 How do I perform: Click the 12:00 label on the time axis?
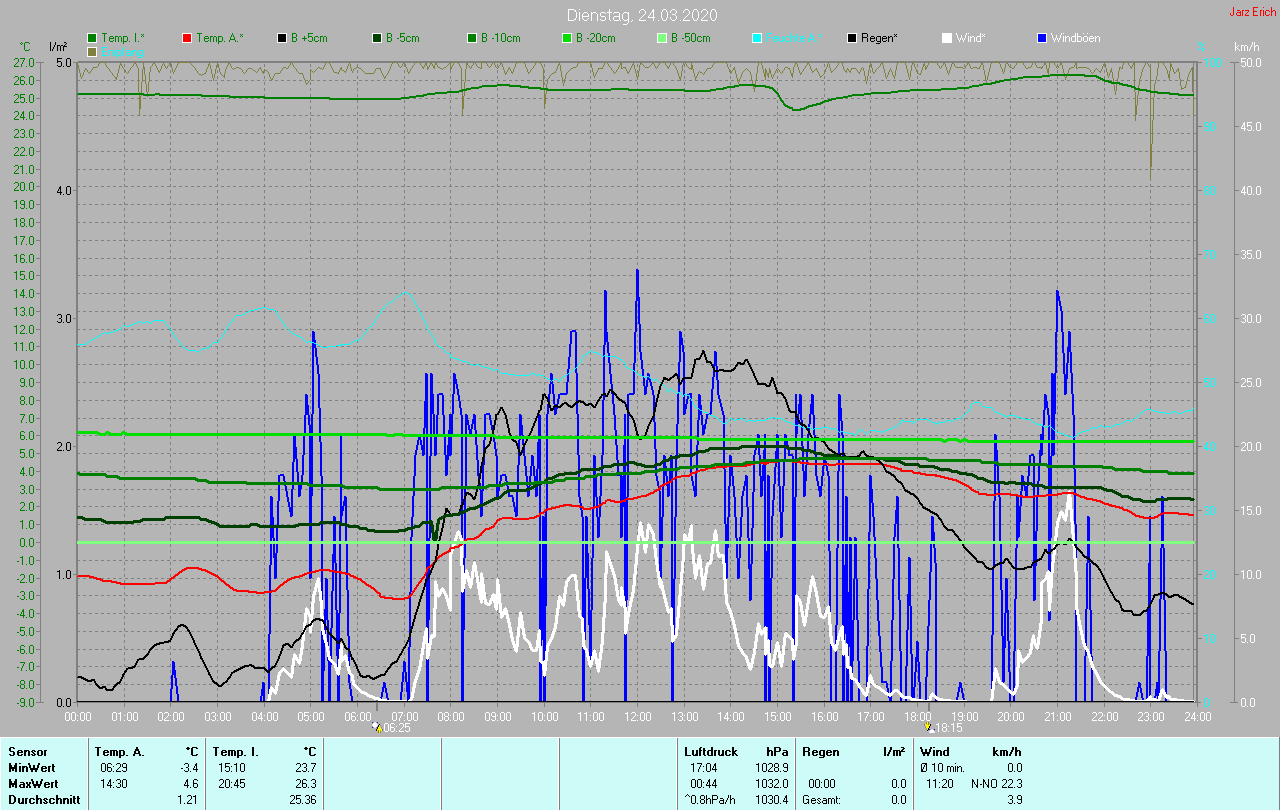(x=637, y=716)
